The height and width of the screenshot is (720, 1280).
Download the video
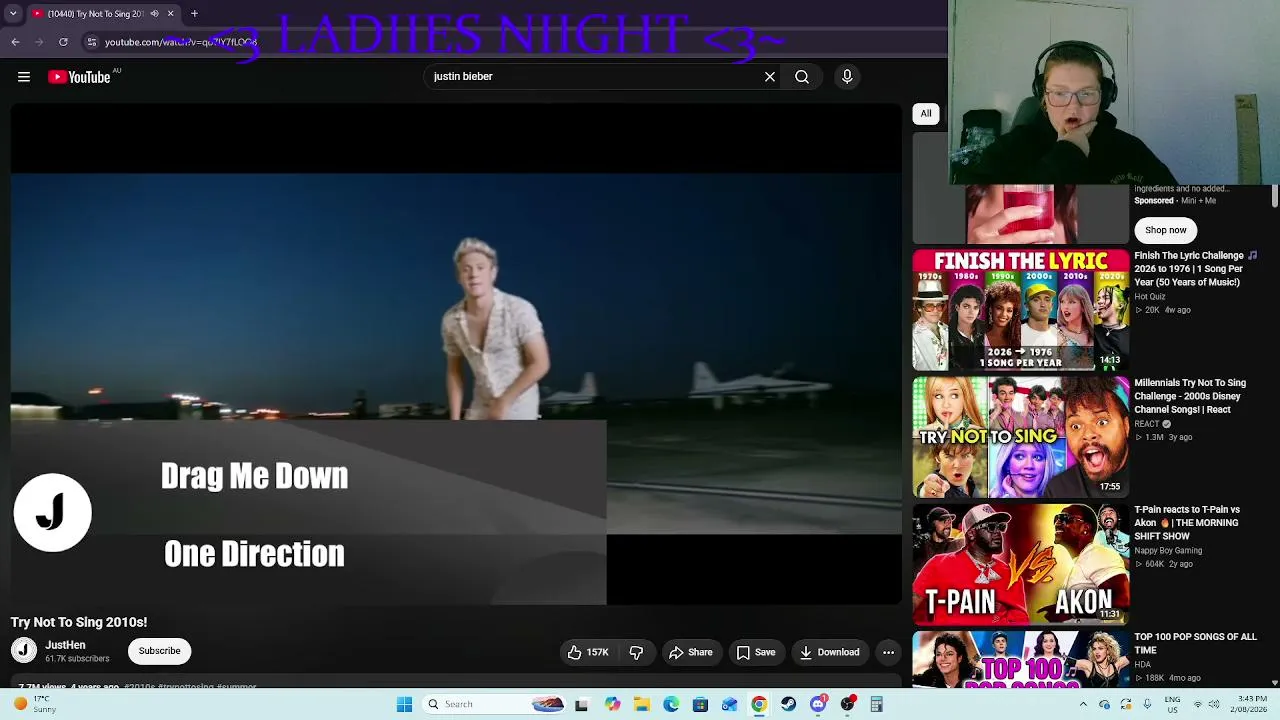point(829,652)
